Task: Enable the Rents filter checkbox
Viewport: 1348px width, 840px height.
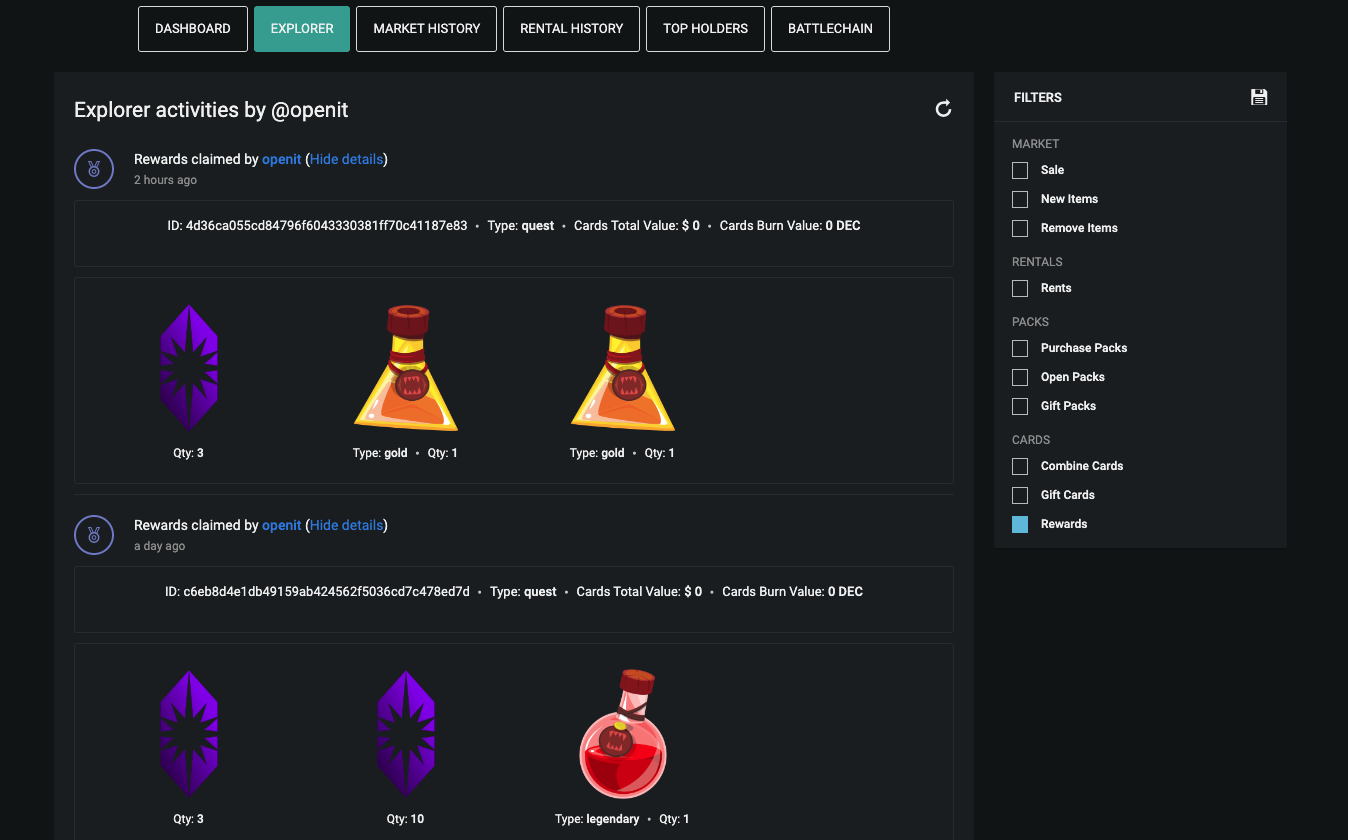Action: point(1020,288)
